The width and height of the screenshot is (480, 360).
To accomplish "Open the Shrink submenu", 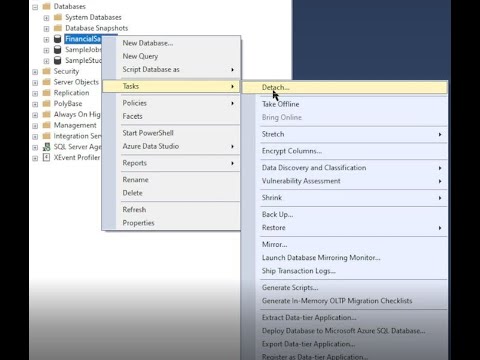I will [345, 198].
